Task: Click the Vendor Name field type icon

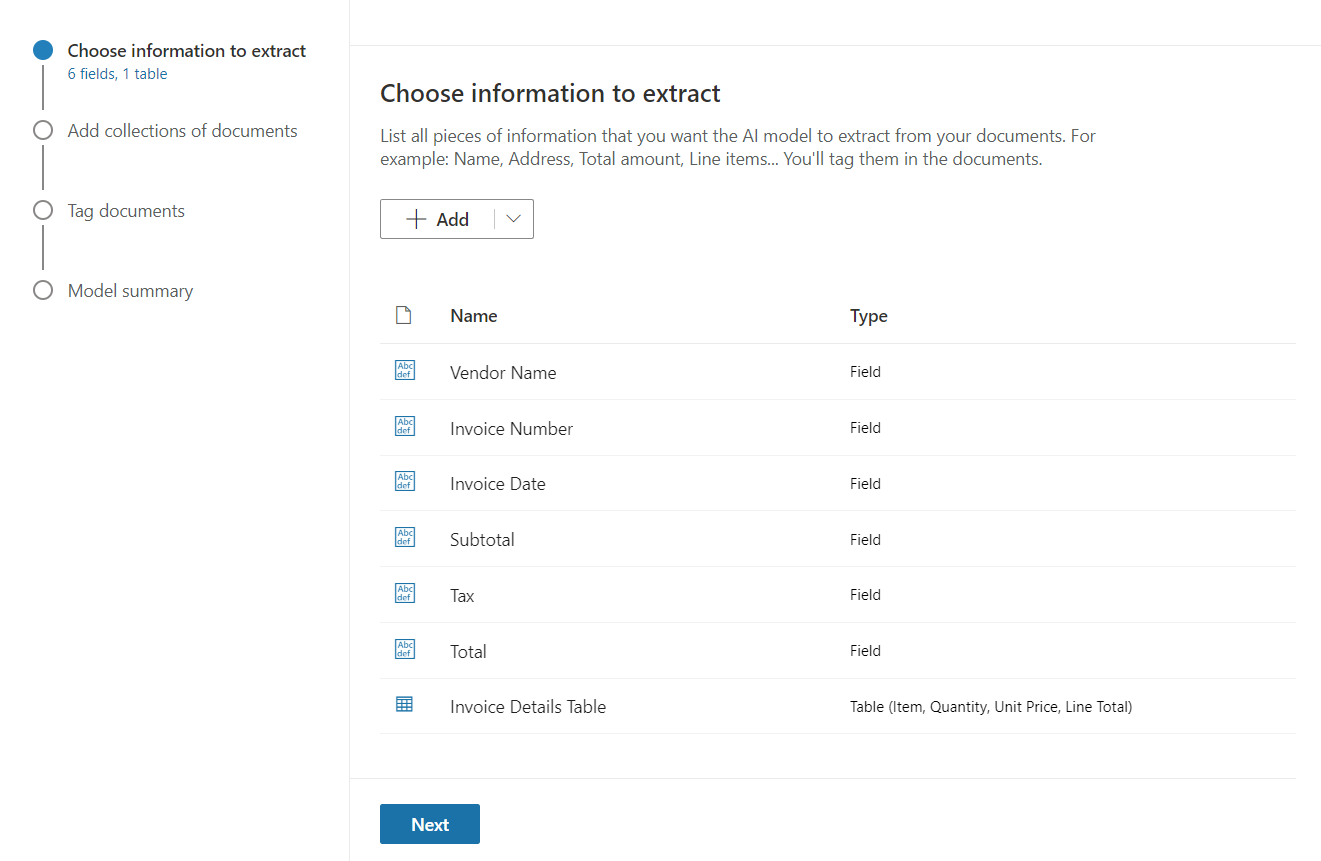Action: (404, 371)
